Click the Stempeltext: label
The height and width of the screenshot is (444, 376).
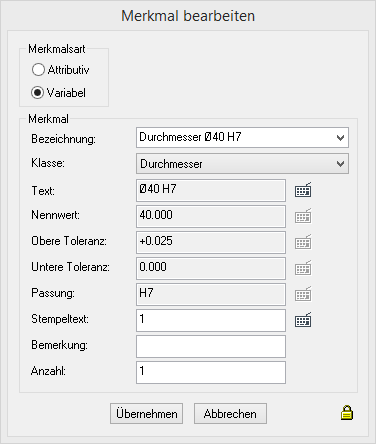click(60, 319)
